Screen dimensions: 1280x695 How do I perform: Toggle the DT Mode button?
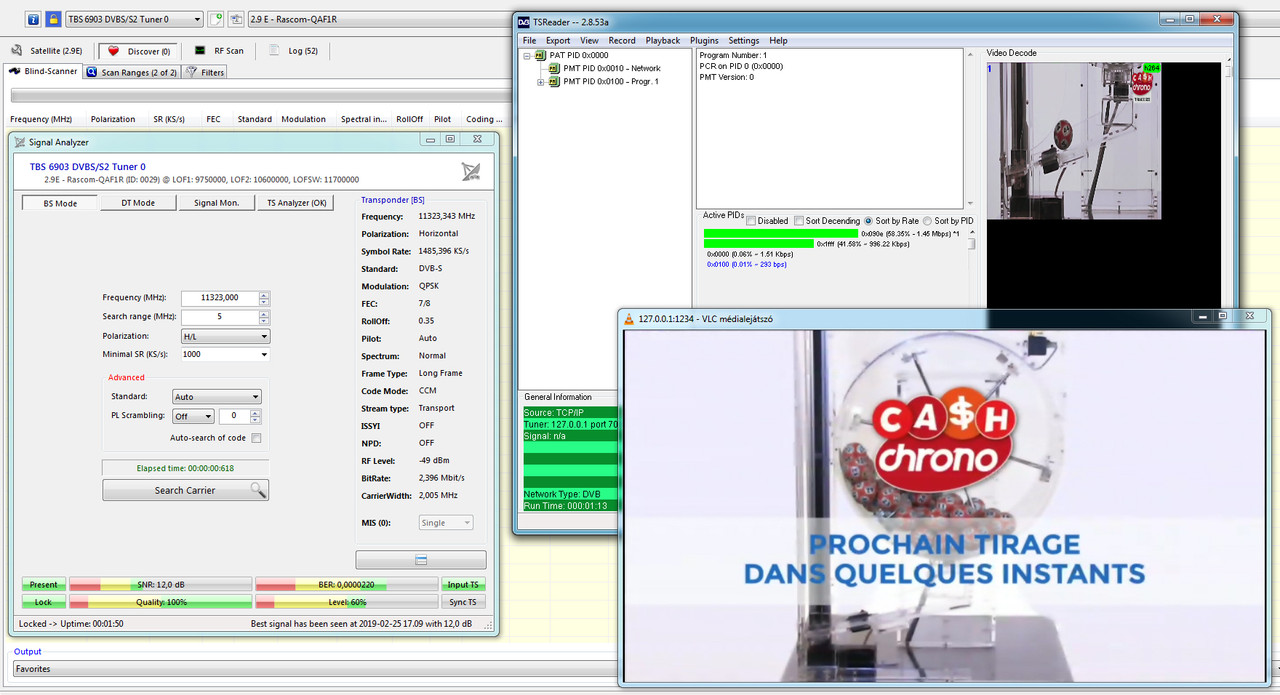(x=138, y=203)
